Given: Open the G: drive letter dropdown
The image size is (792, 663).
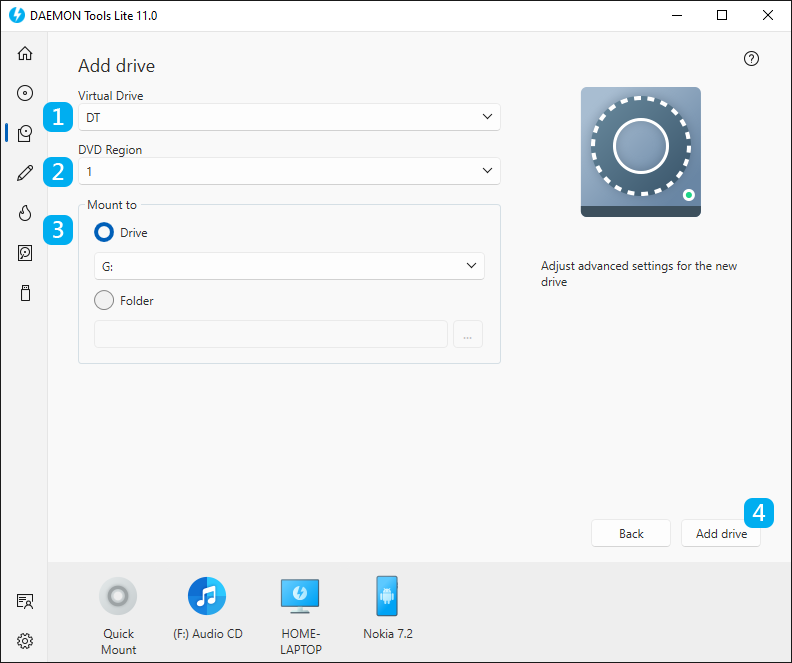Looking at the screenshot, I should click(x=289, y=266).
